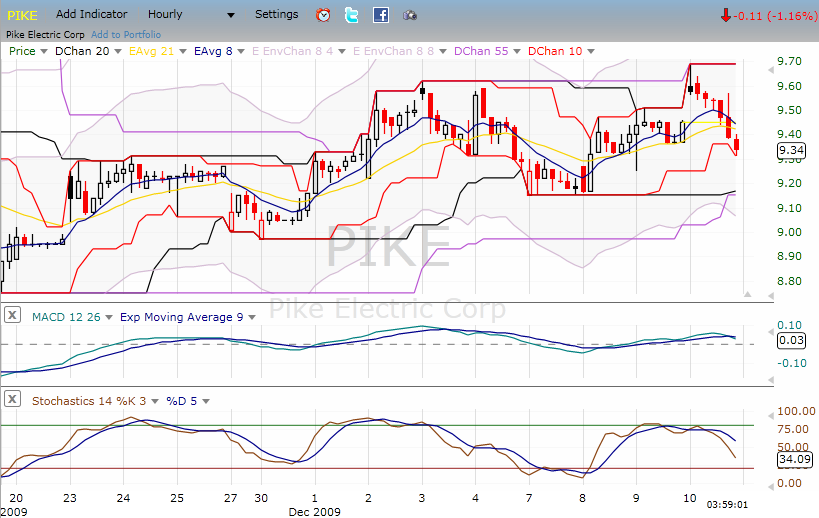Click the triangle arrow beside Stochastics 0.00 label
Image resolution: width=819 pixels, height=518 pixels.
770,487
